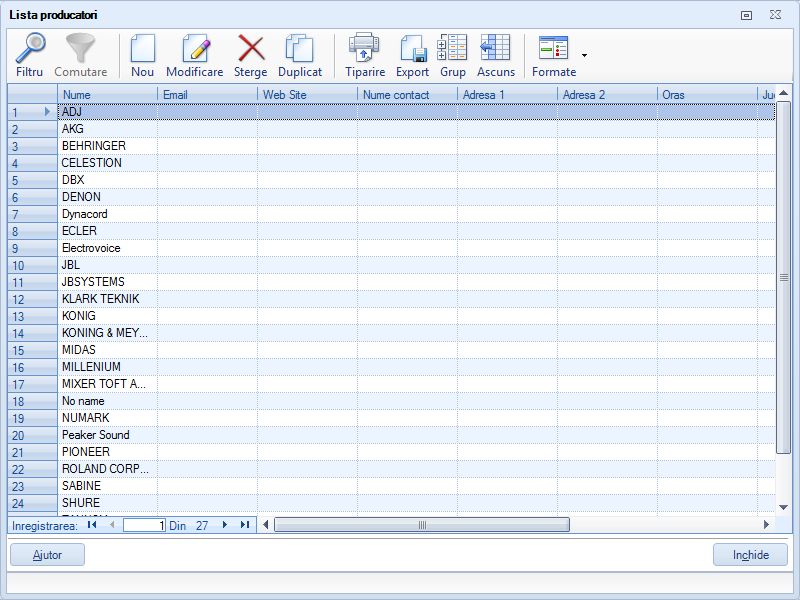
Task: Open the Filtru tool
Action: 29,55
